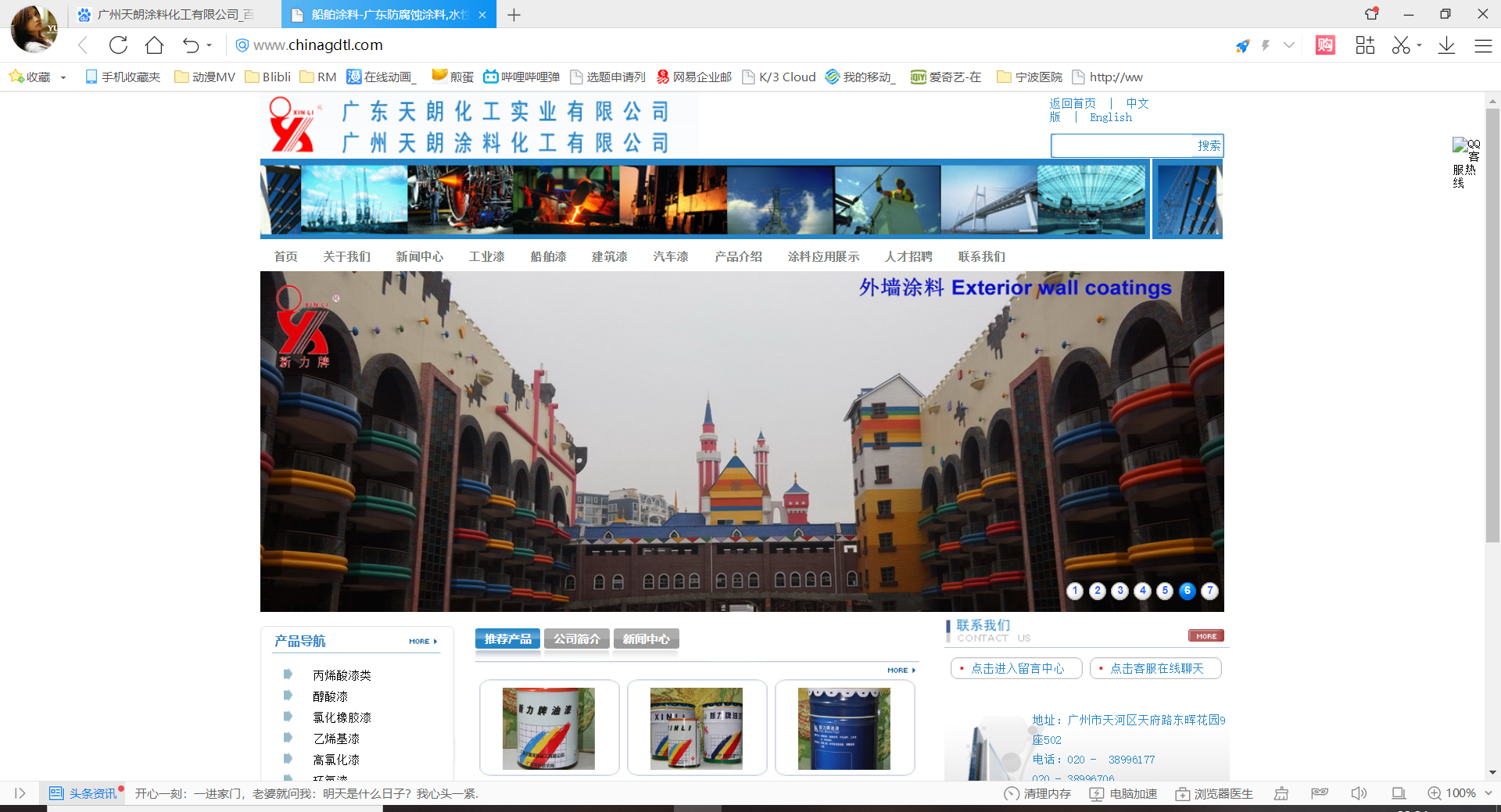This screenshot has width=1501, height=812.
Task: Open the blue paint bucket product thumbnail
Action: click(x=844, y=728)
